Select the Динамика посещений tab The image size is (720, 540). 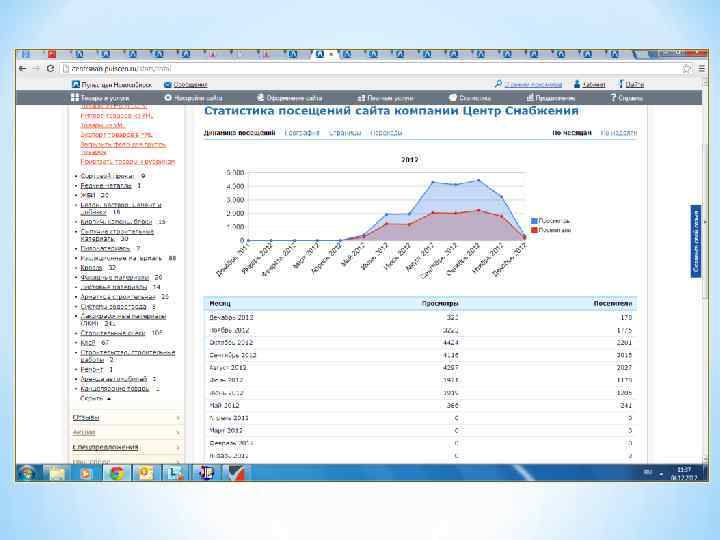point(239,133)
